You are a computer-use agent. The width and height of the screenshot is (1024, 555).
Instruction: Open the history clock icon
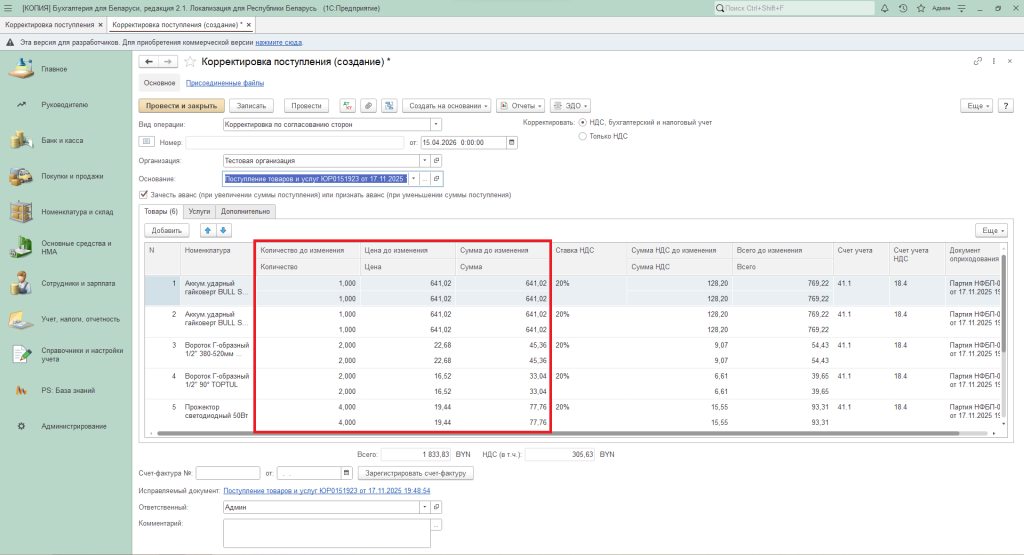(903, 8)
